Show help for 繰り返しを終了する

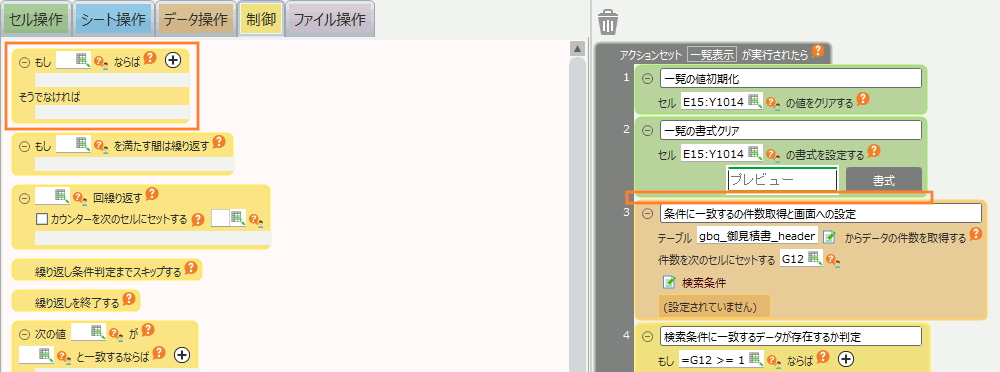pyautogui.click(x=129, y=299)
